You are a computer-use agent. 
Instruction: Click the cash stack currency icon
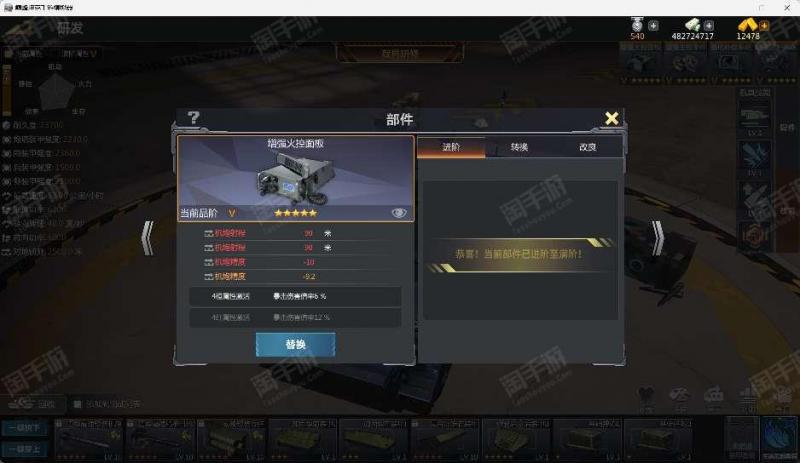pyautogui.click(x=693, y=24)
